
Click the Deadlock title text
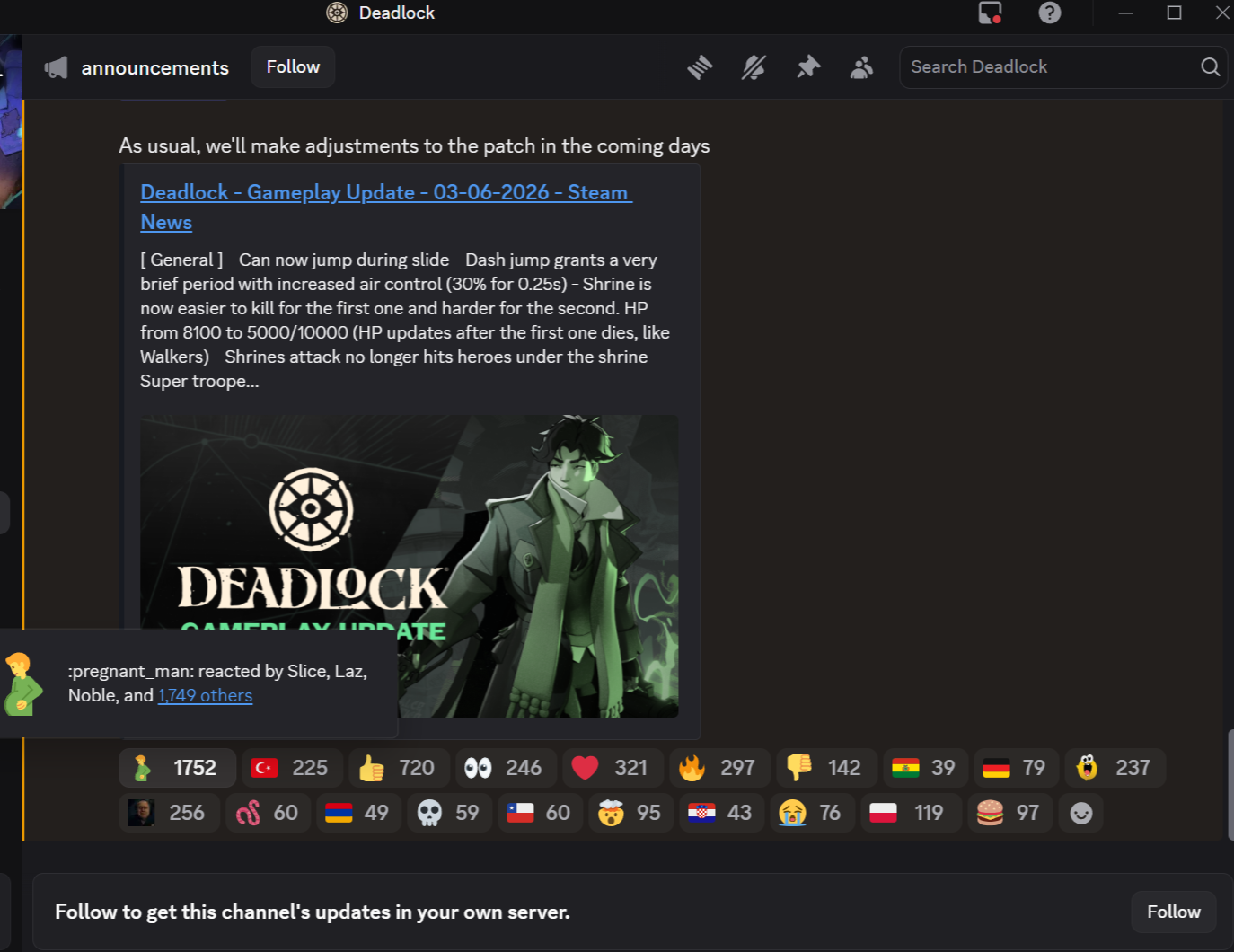coord(397,13)
